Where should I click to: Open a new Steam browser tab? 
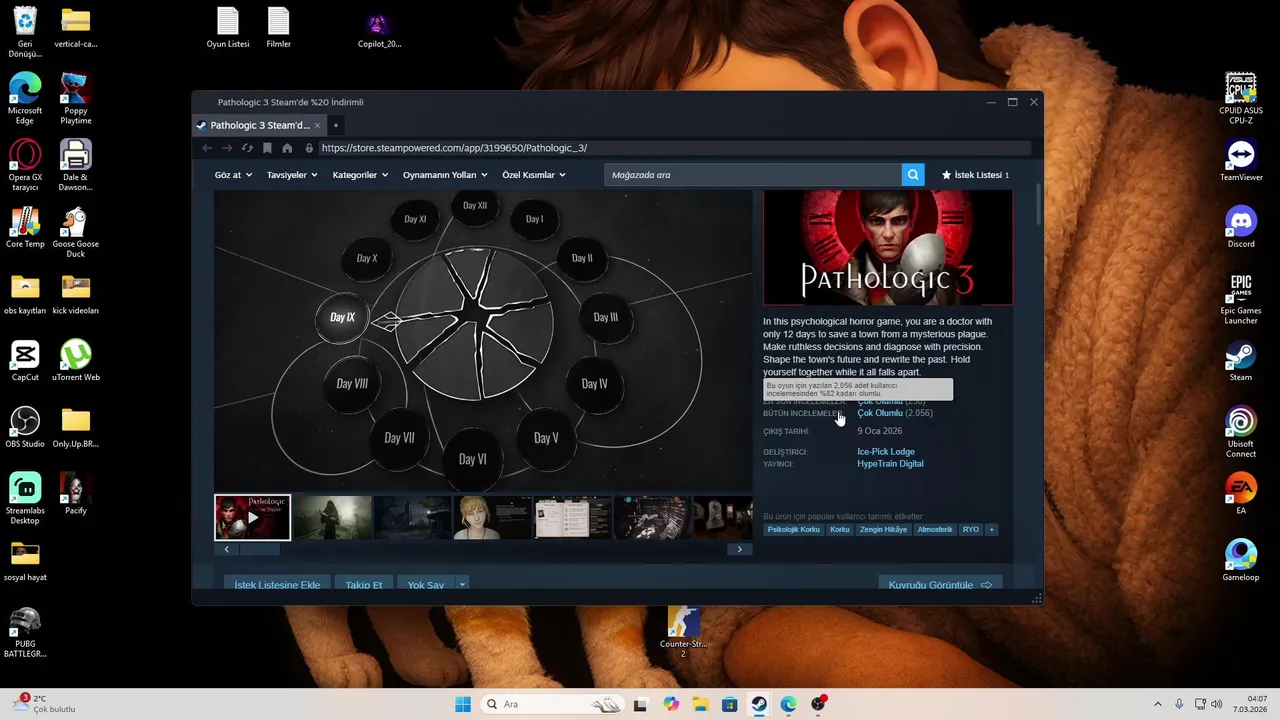click(336, 125)
